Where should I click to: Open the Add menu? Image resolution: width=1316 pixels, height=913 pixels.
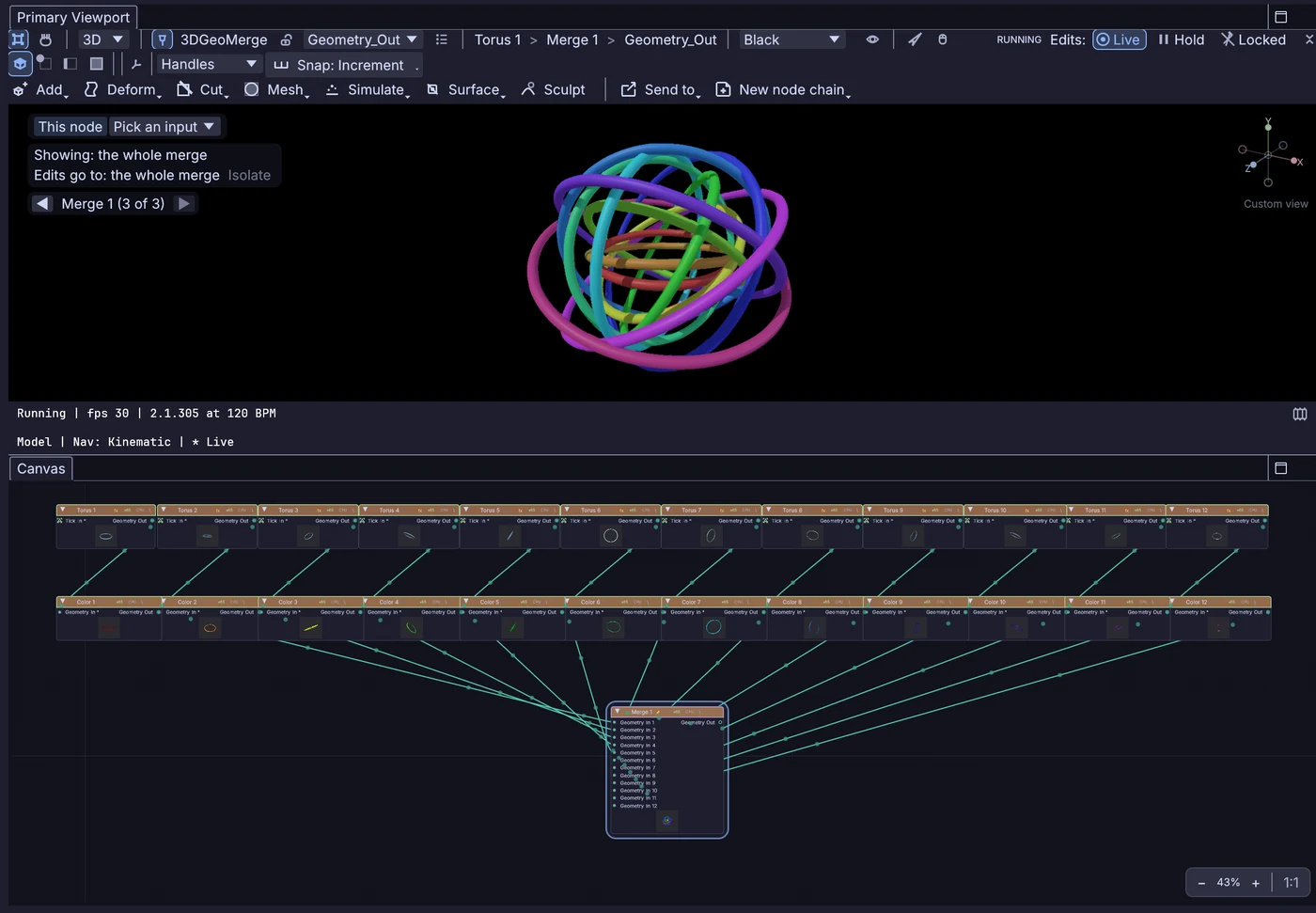40,89
